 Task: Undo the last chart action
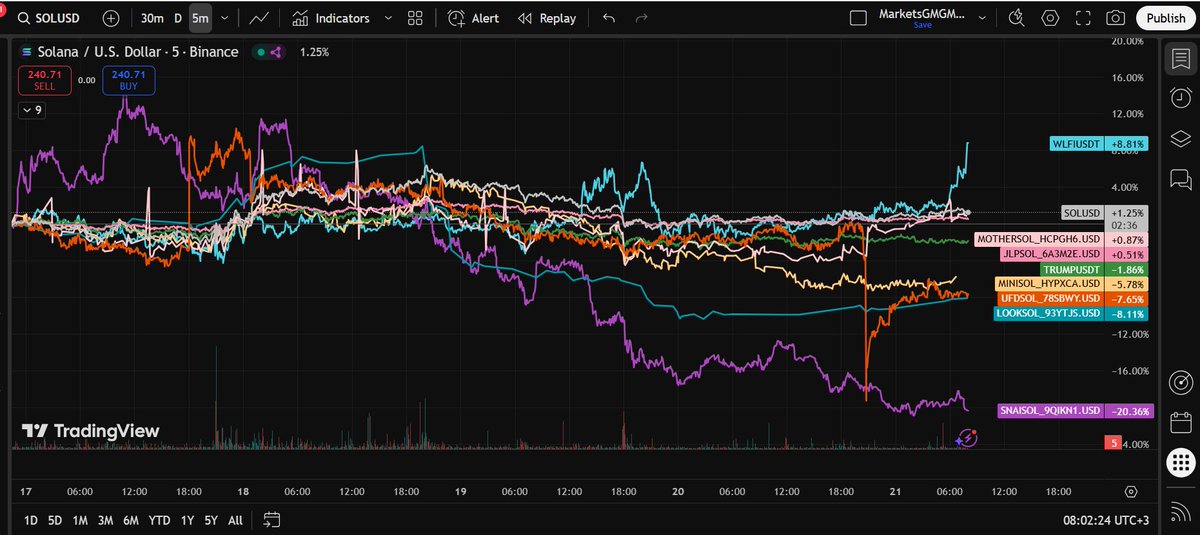(610, 18)
